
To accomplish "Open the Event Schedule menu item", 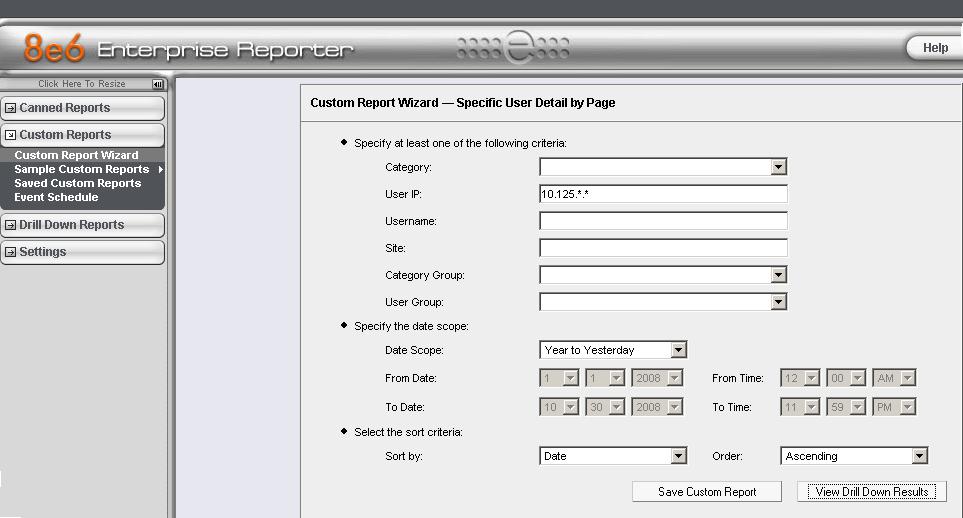I will pyautogui.click(x=56, y=198).
